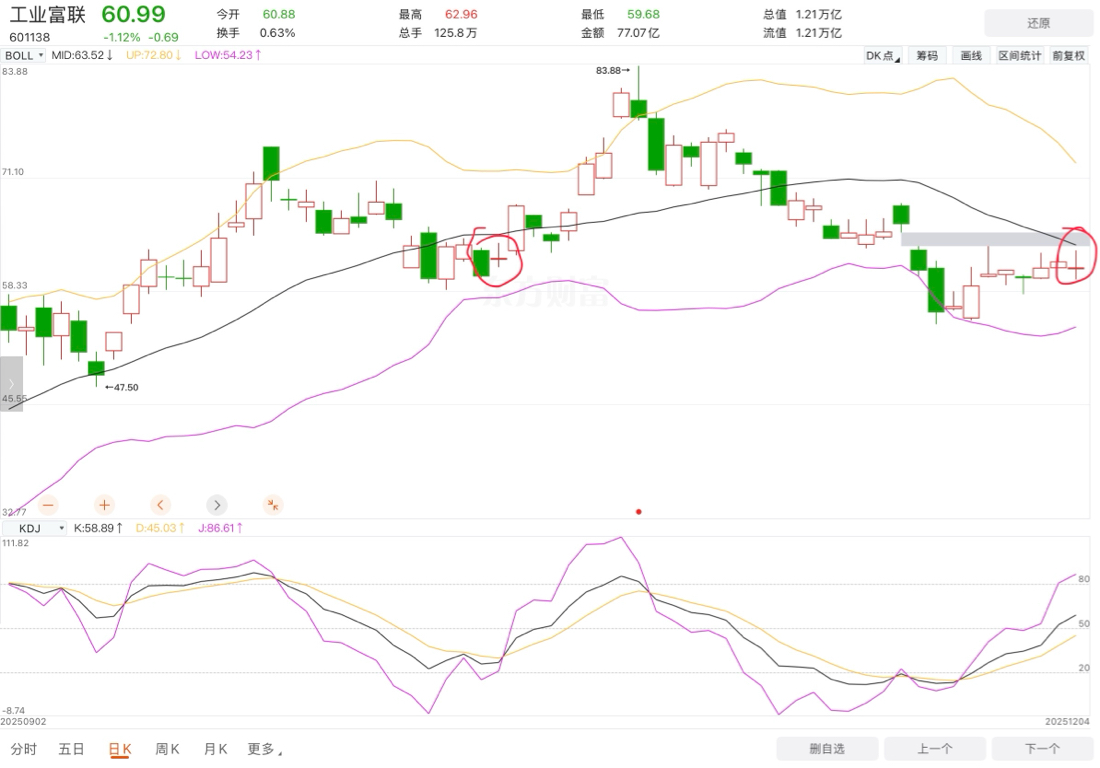
Task: Click the zoom in plus chart icon
Action: [x=104, y=505]
